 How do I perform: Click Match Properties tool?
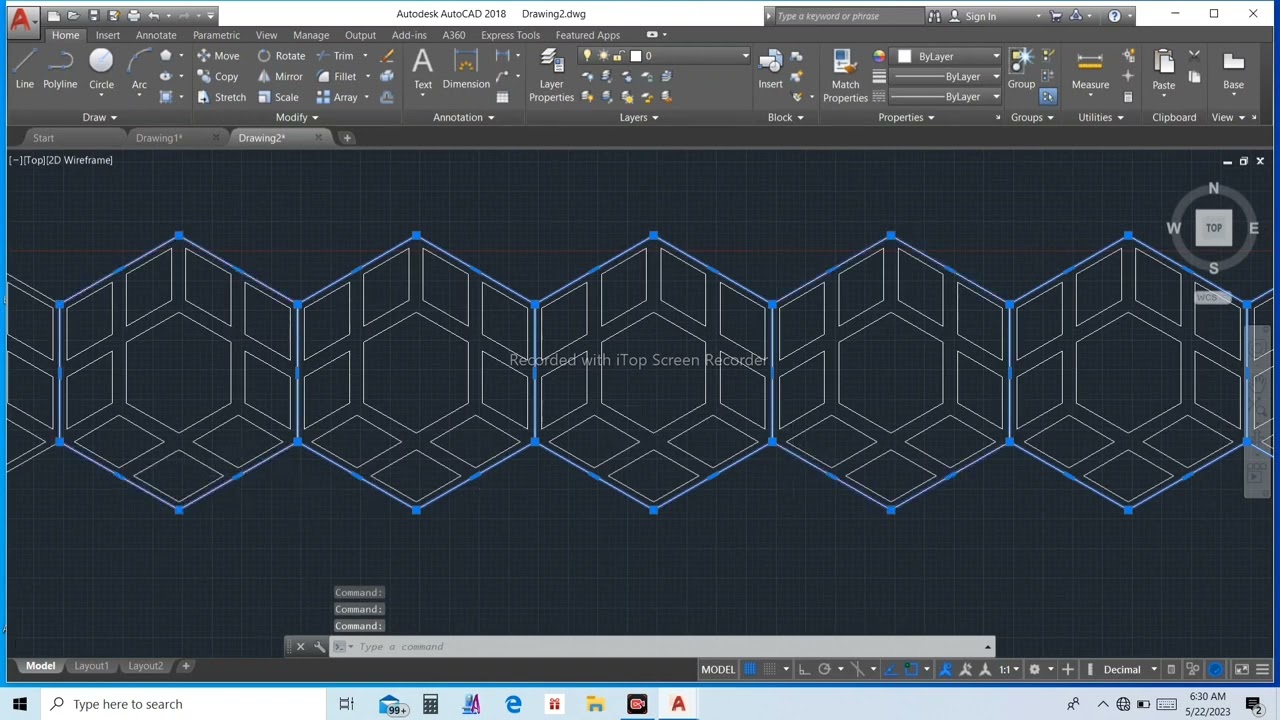845,75
